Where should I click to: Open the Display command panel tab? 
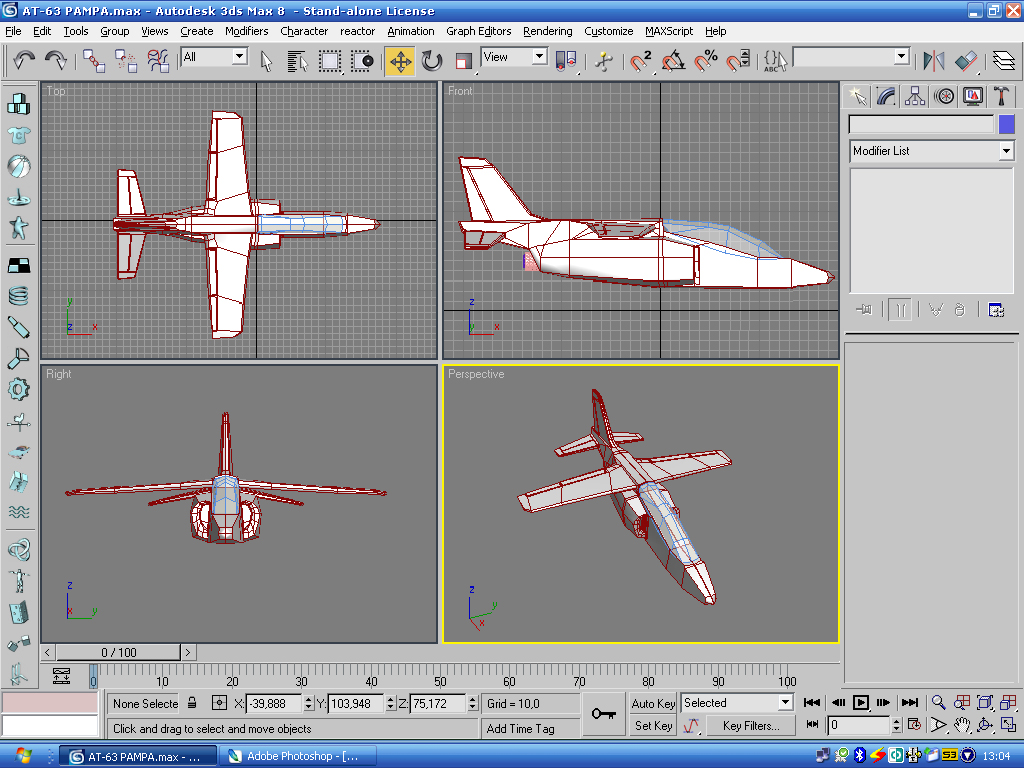click(972, 96)
